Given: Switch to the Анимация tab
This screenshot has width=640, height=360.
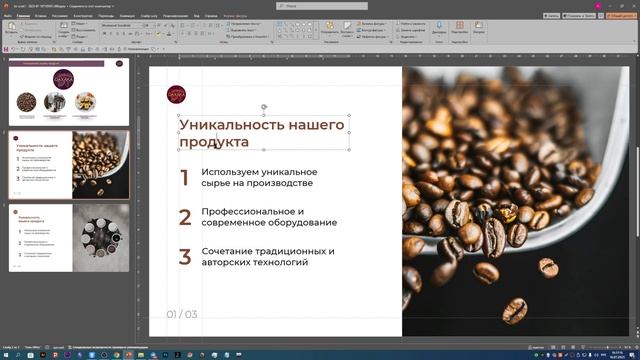Looking at the screenshot, I should [x=127, y=16].
